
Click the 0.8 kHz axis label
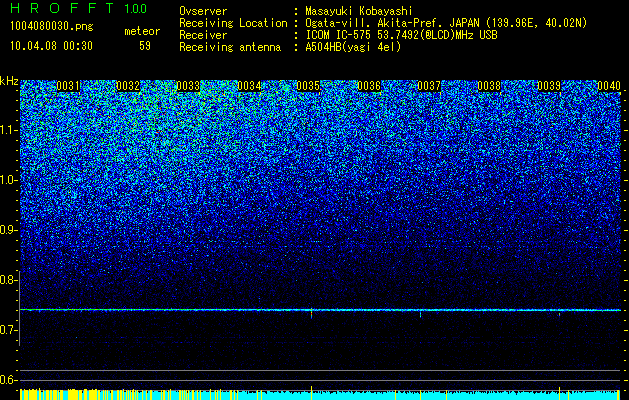tap(7, 280)
